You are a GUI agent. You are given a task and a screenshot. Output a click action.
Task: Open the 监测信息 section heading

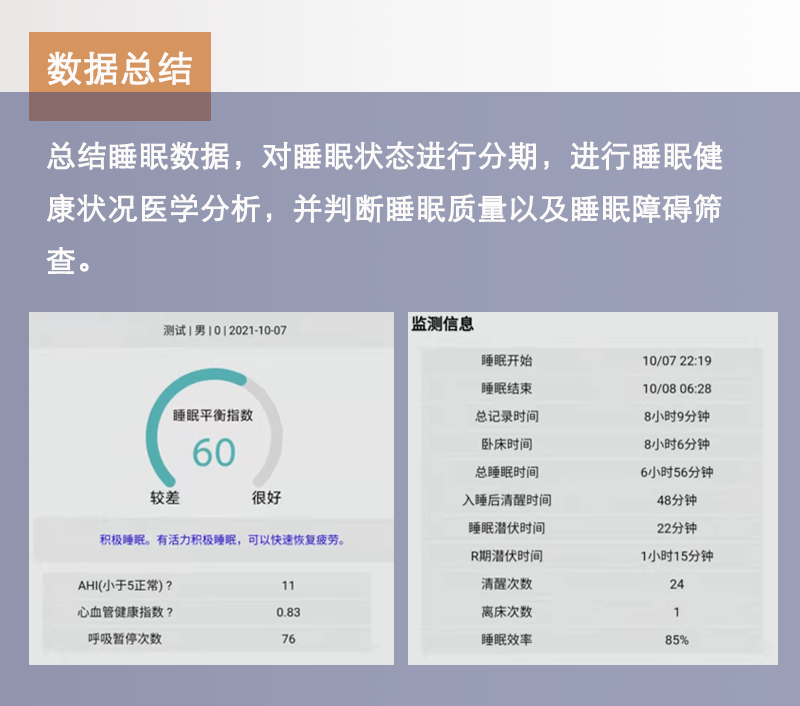click(442, 324)
